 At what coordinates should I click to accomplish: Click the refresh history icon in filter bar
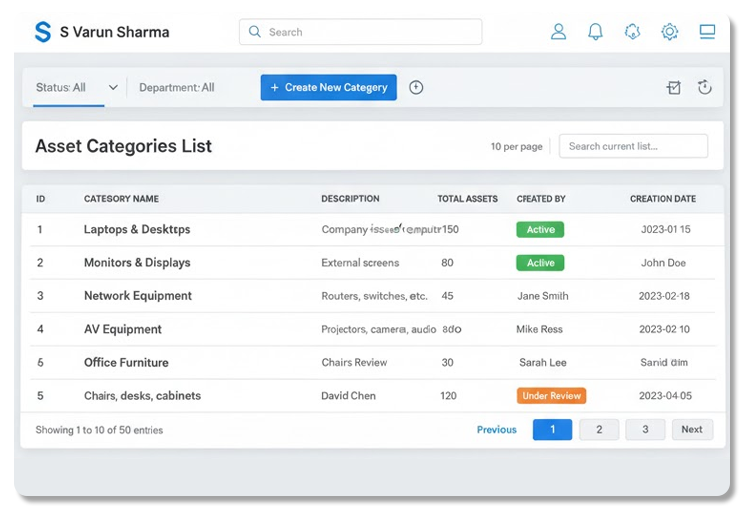704,88
